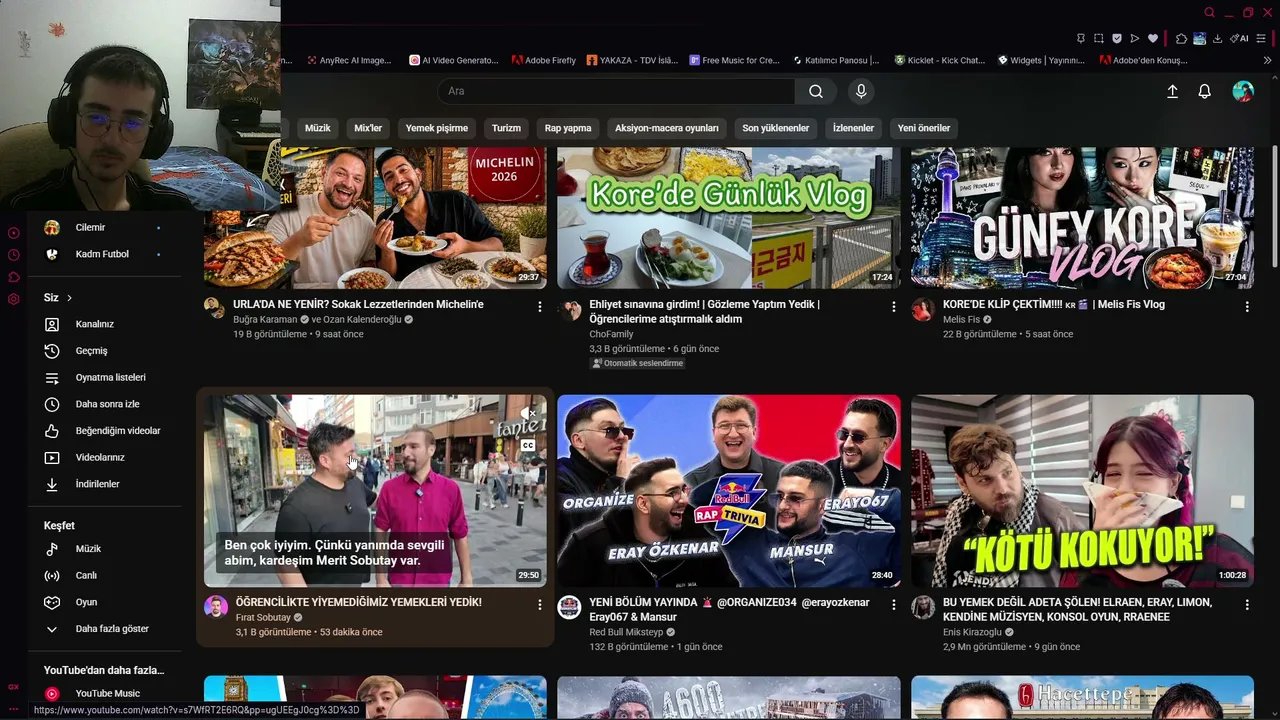Image resolution: width=1280 pixels, height=720 pixels.
Task: Show more bookmarks with the double chevron
Action: (x=1267, y=60)
